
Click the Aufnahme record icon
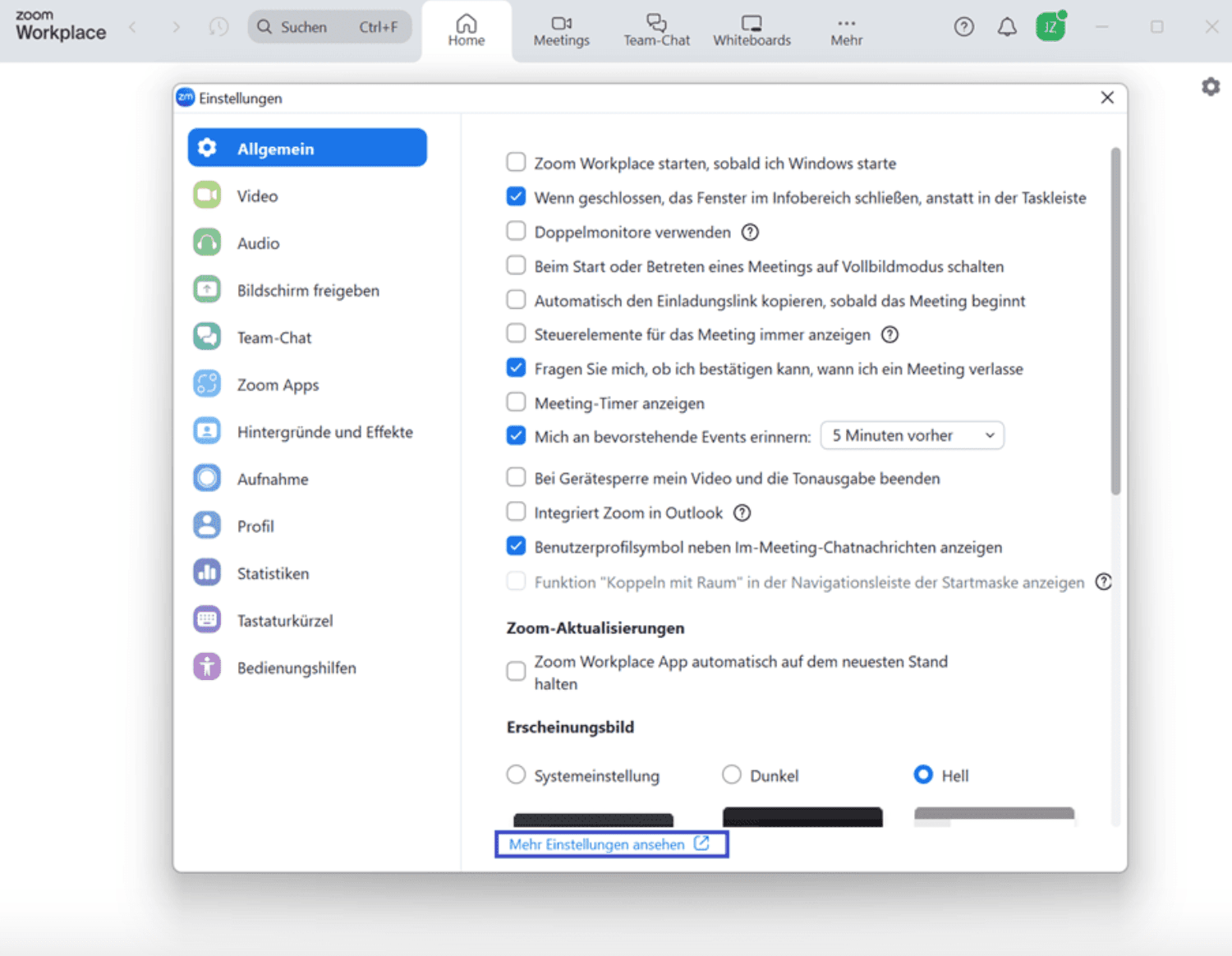[x=207, y=479]
